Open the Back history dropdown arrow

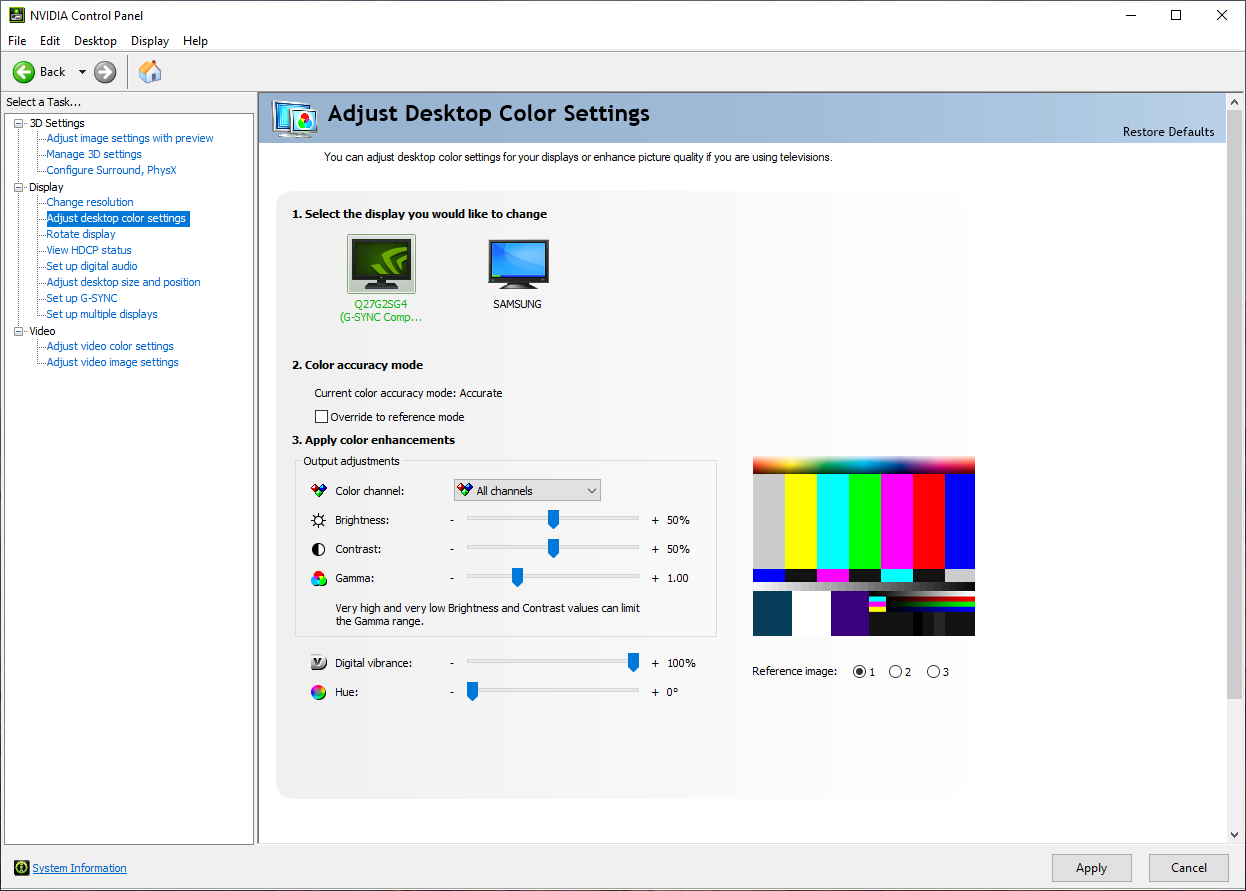click(x=82, y=72)
